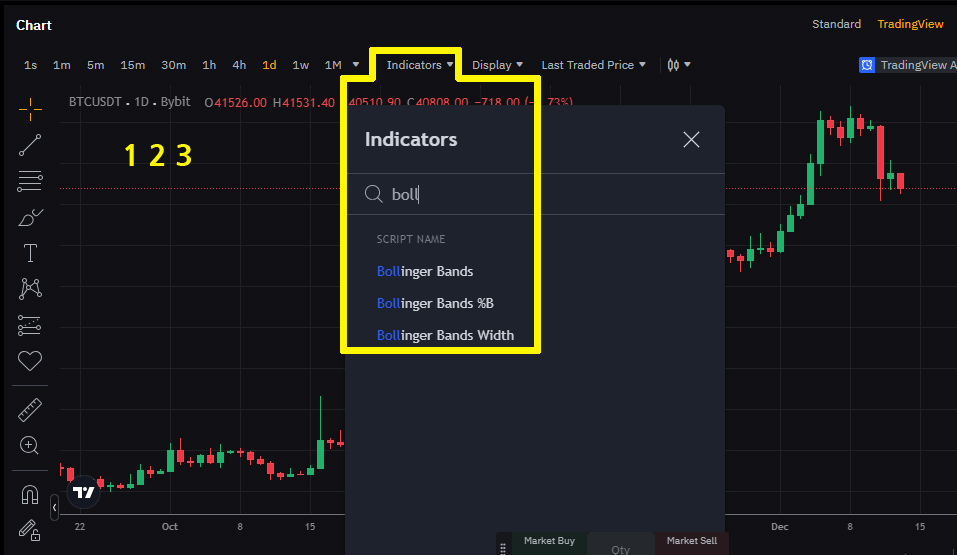957x555 pixels.
Task: Open the Fibonacci retracement lines tool
Action: [x=30, y=181]
